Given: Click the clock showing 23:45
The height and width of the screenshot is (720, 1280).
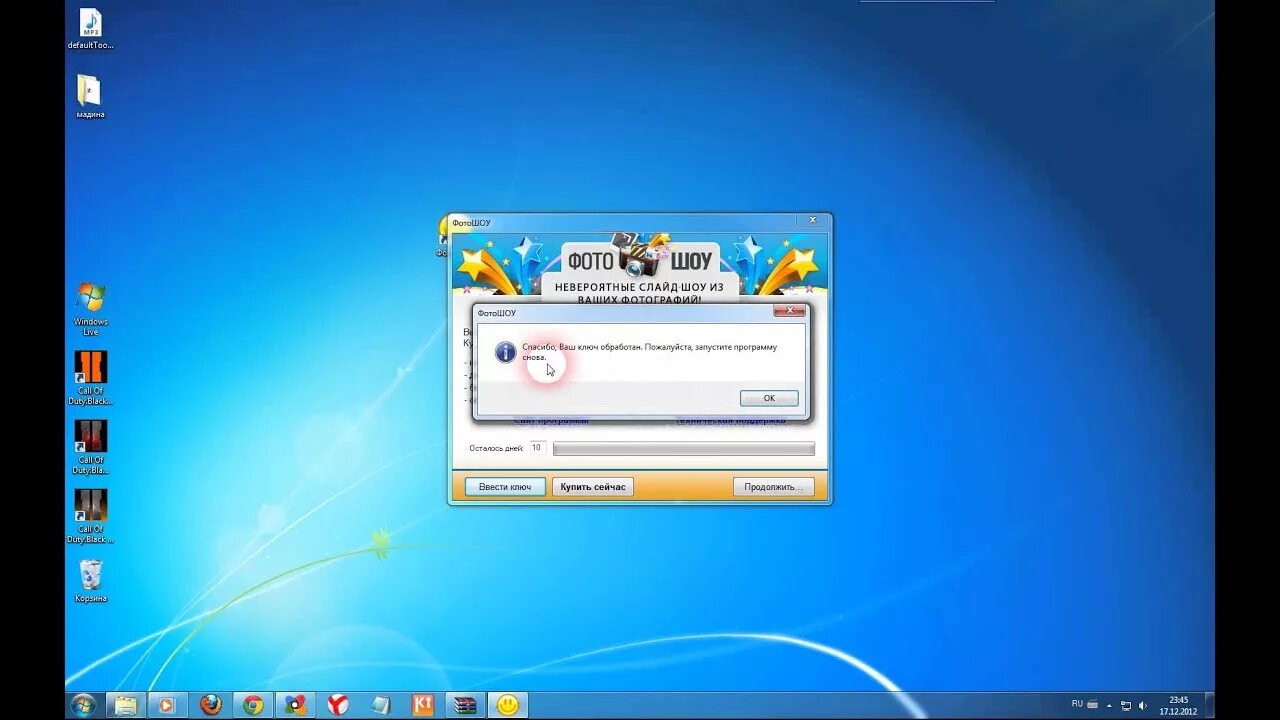Looking at the screenshot, I should pos(1178,706).
